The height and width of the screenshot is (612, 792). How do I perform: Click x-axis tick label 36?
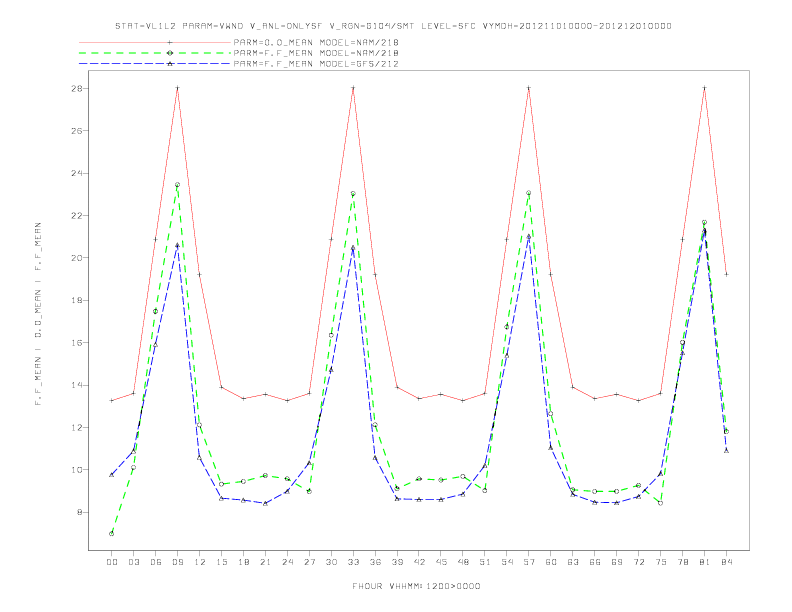click(375, 562)
